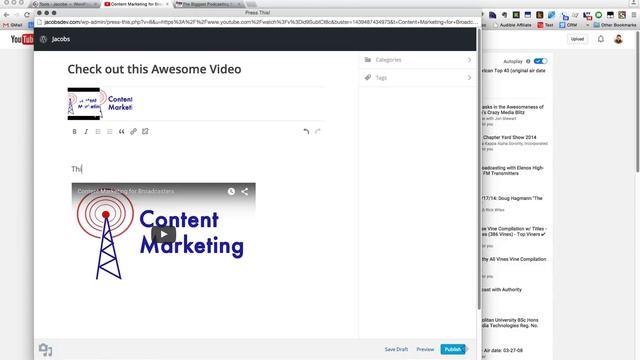This screenshot has height=360, width=640.
Task: Click the Gmail bookmark
Action: coord(13,25)
